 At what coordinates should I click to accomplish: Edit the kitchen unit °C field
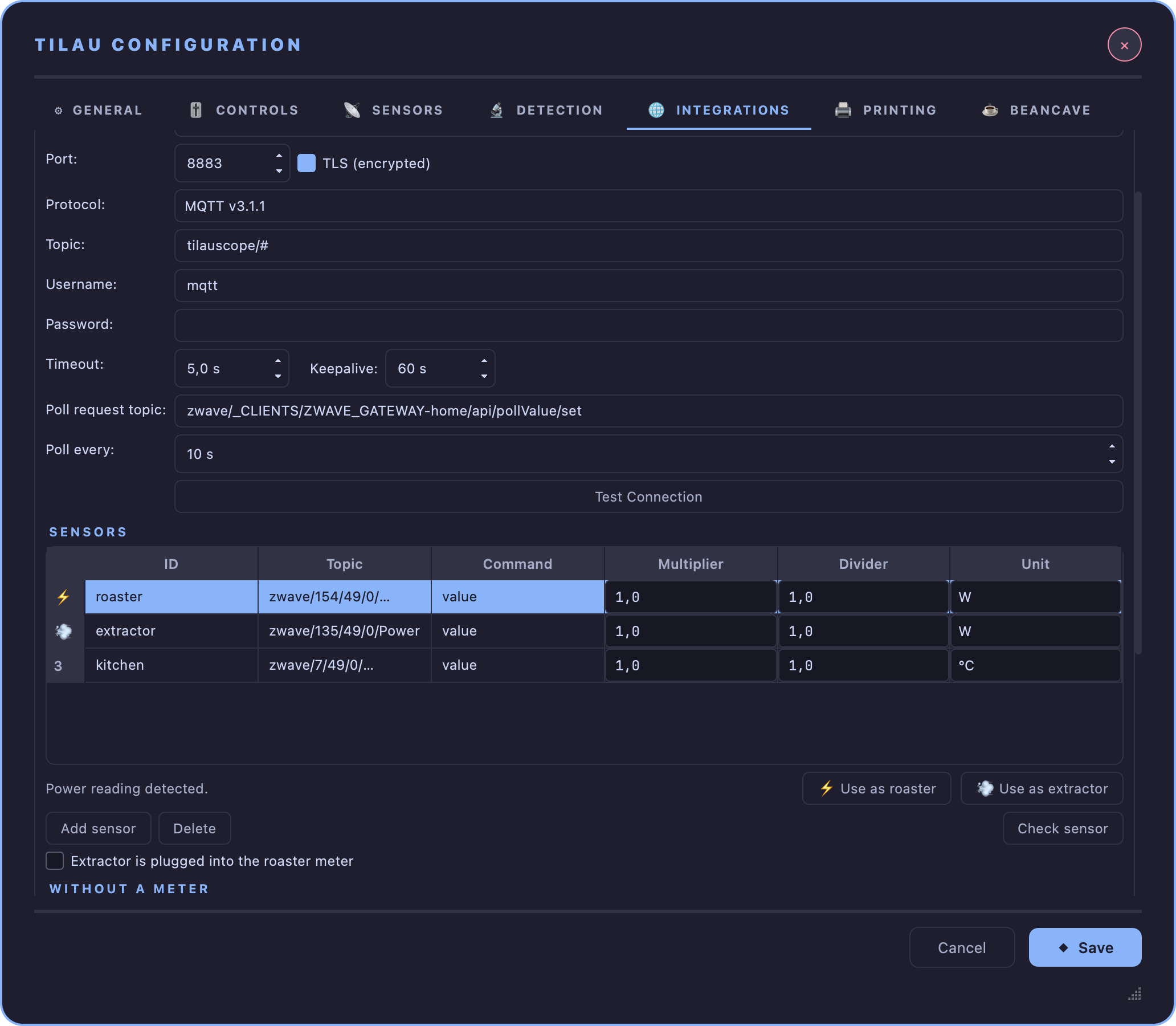[x=1035, y=665]
